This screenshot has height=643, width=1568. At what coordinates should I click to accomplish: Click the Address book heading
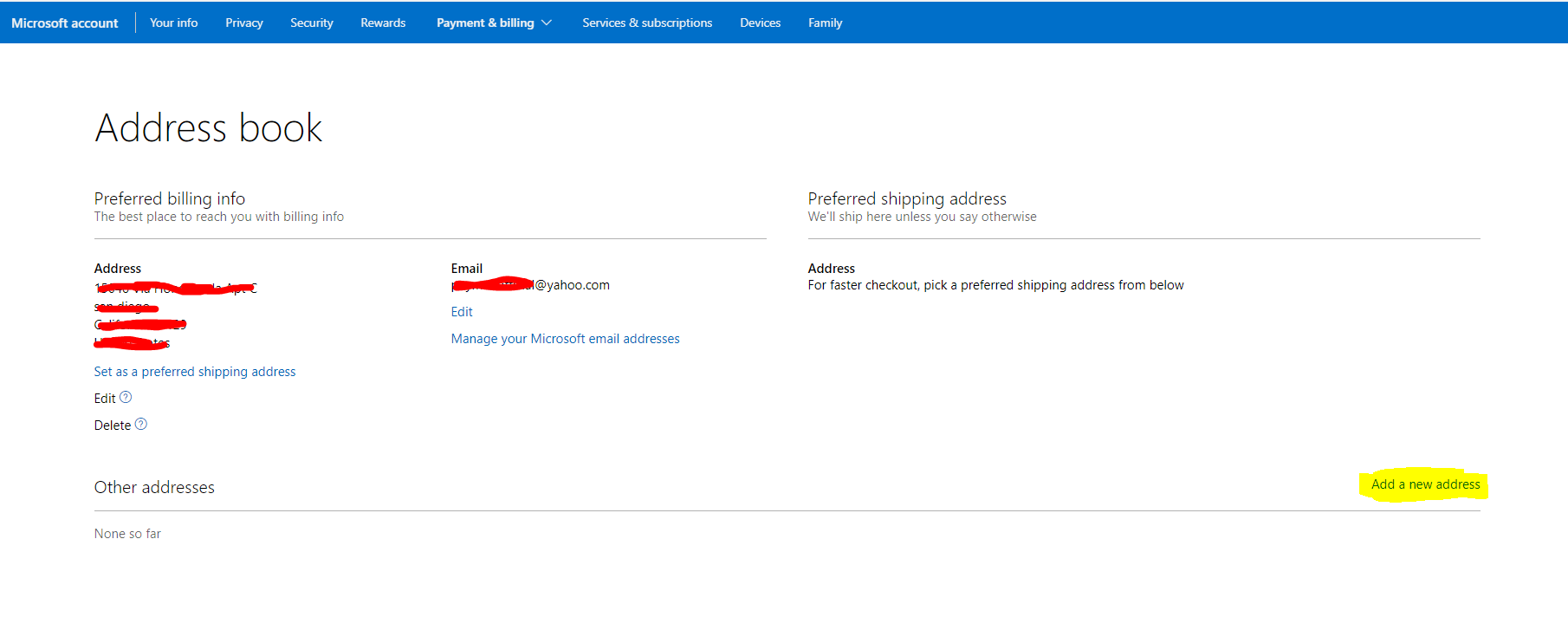(209, 128)
